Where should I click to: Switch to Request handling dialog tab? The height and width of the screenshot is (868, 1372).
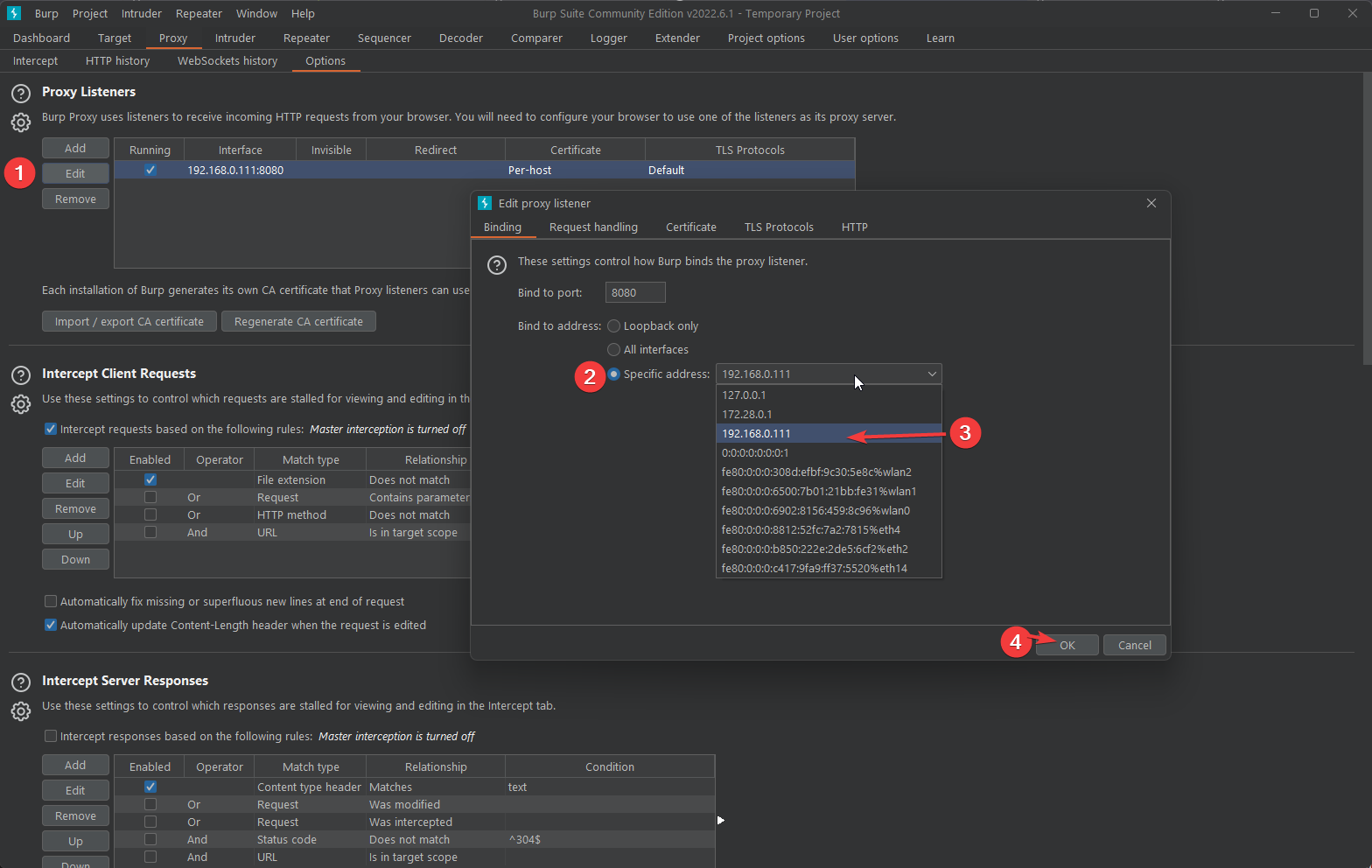point(593,227)
